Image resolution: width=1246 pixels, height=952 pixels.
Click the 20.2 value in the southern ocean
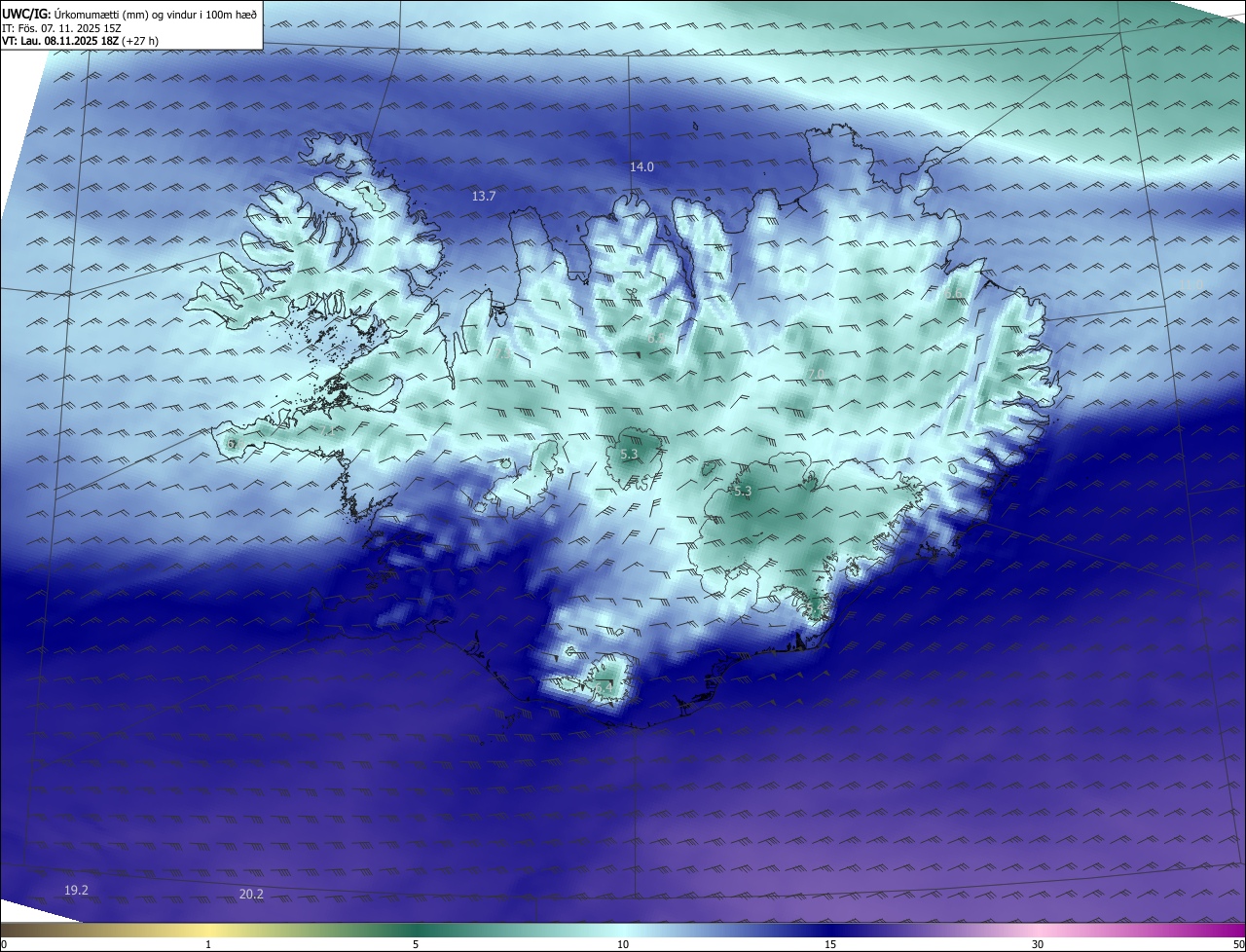tap(251, 895)
